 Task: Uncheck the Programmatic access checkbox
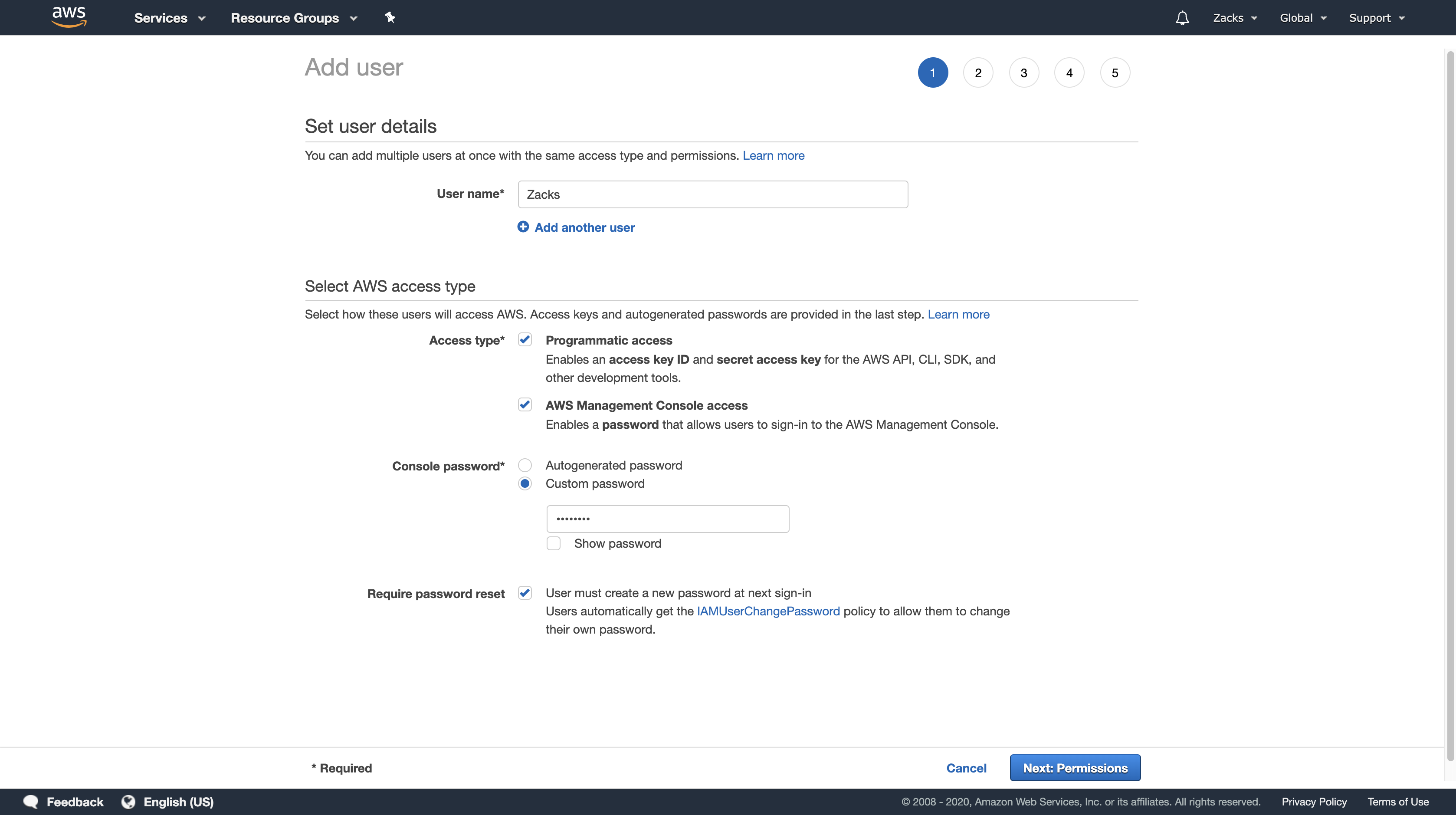pos(525,340)
